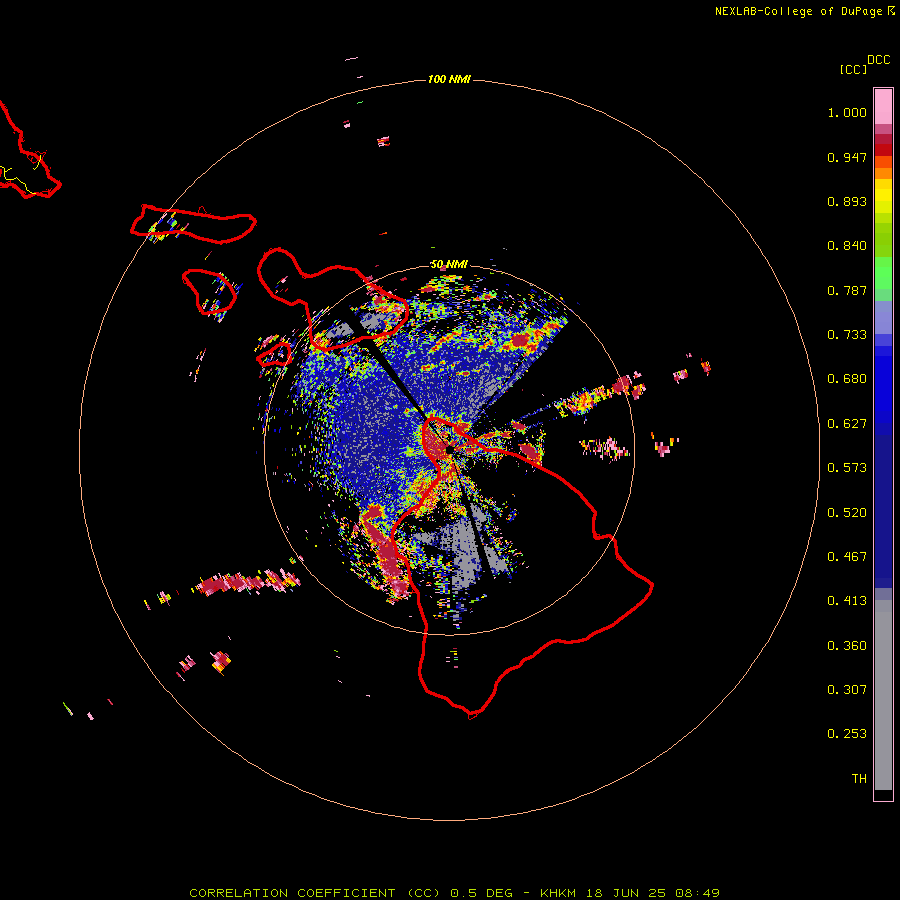This screenshot has height=900, width=900.
Task: Click the 0.840 scale value
Action: [x=847, y=246]
